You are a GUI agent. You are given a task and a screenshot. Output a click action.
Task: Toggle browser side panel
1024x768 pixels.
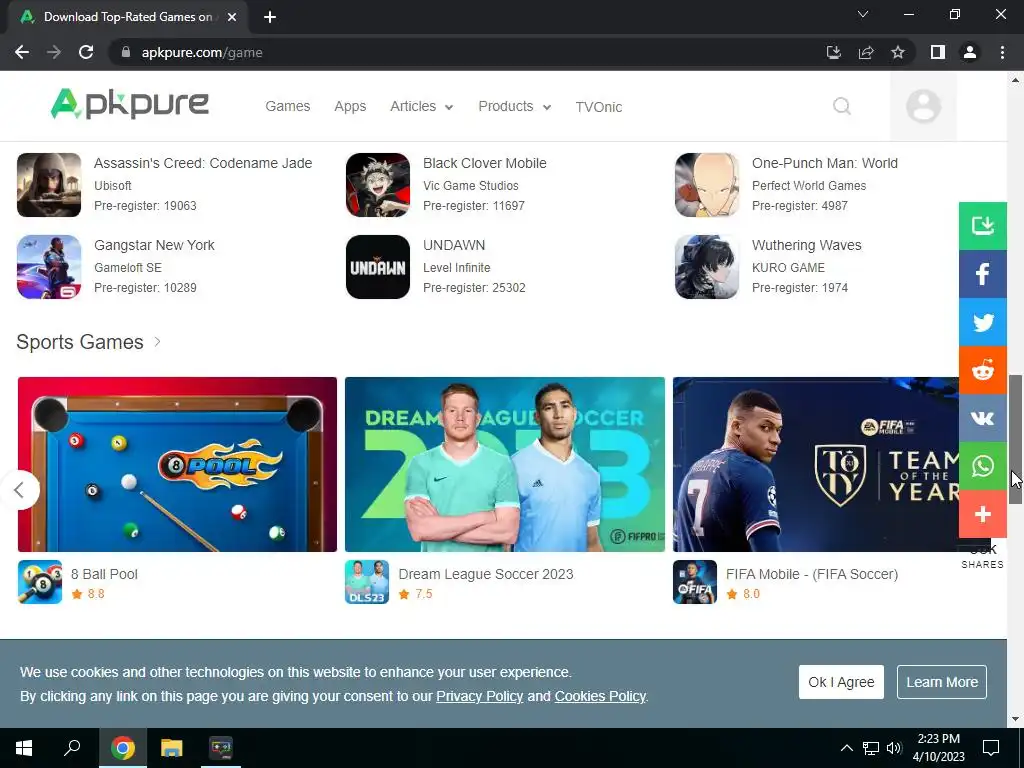tap(938, 52)
